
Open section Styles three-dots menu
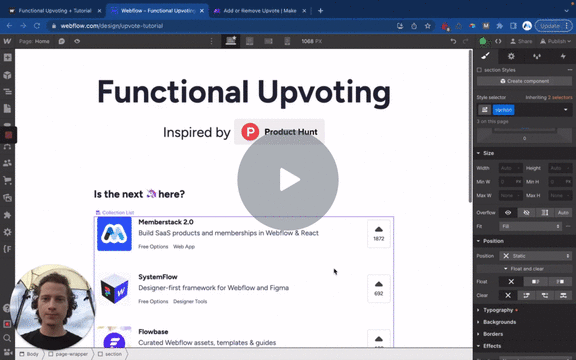tap(570, 70)
